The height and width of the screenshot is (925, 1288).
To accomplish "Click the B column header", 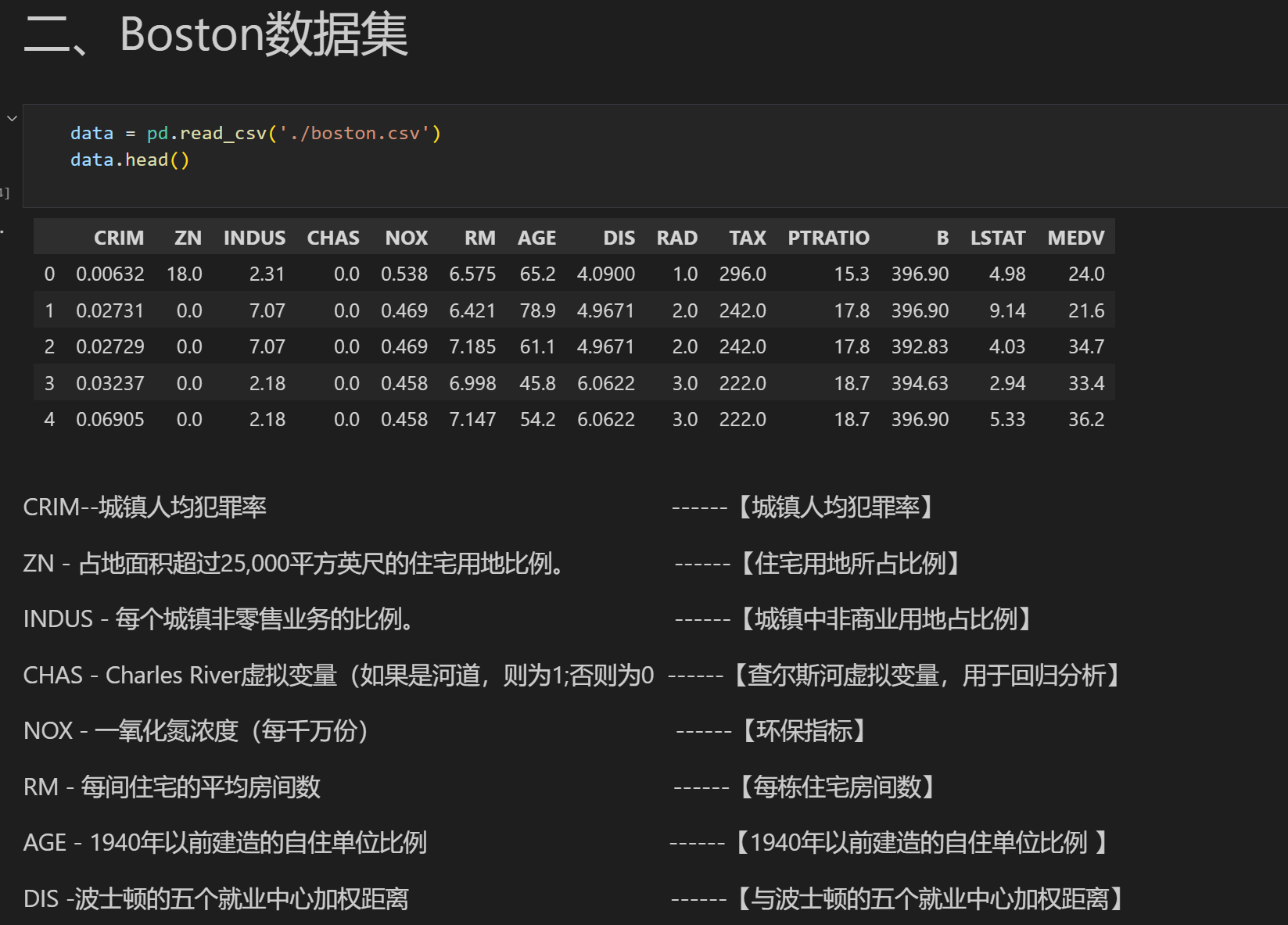I will click(942, 238).
